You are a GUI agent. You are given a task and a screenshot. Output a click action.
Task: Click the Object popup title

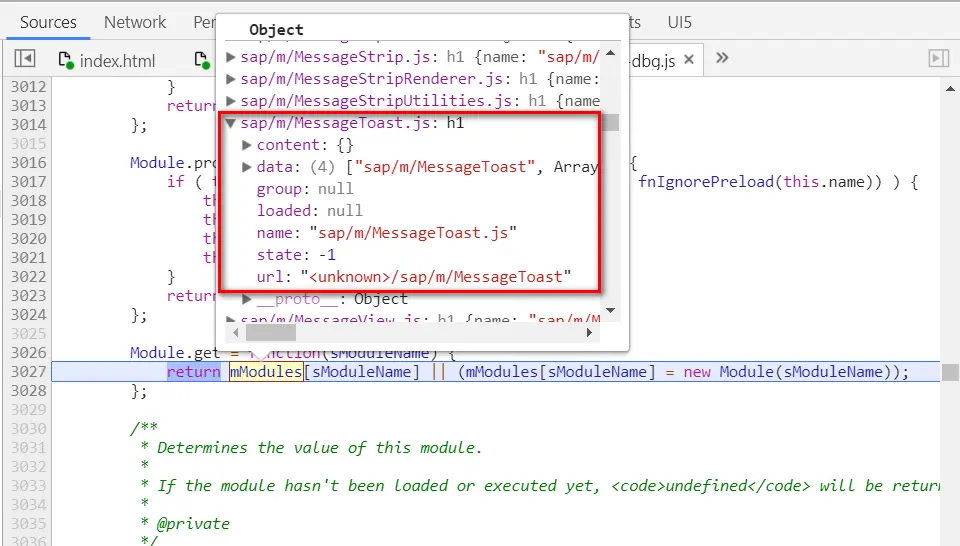click(276, 29)
